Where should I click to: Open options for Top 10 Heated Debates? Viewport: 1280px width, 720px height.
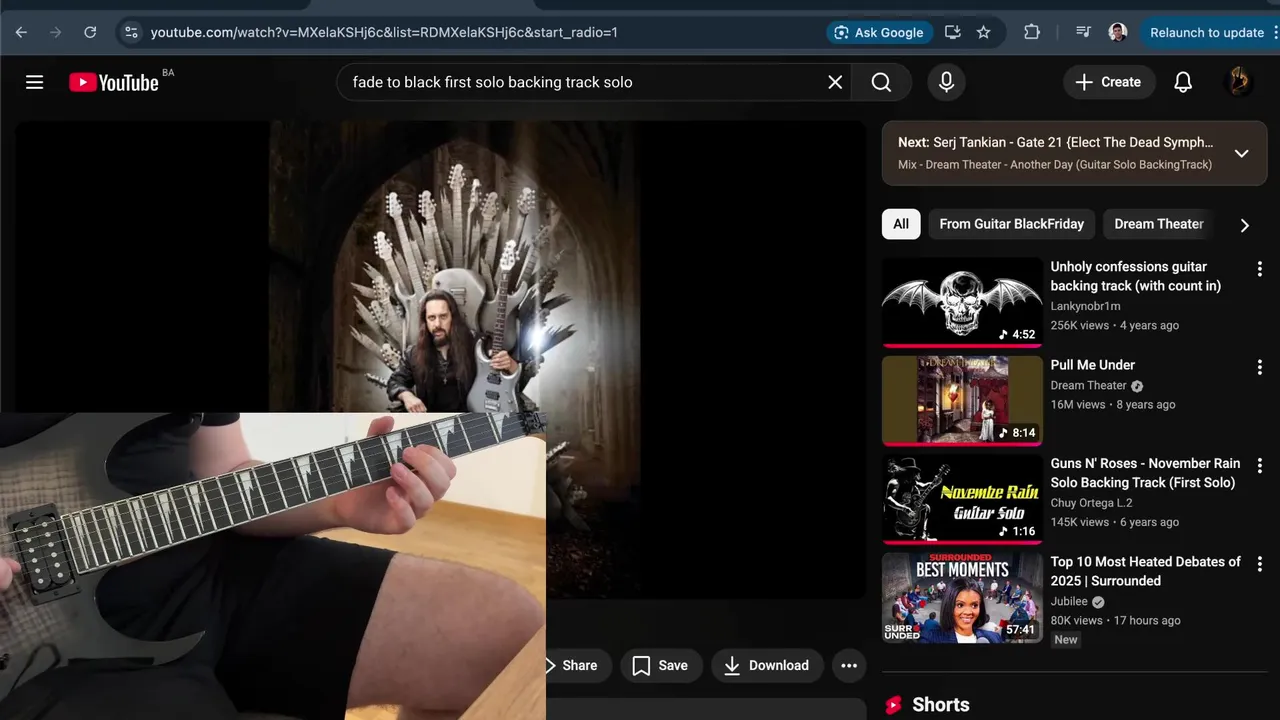point(1259,563)
